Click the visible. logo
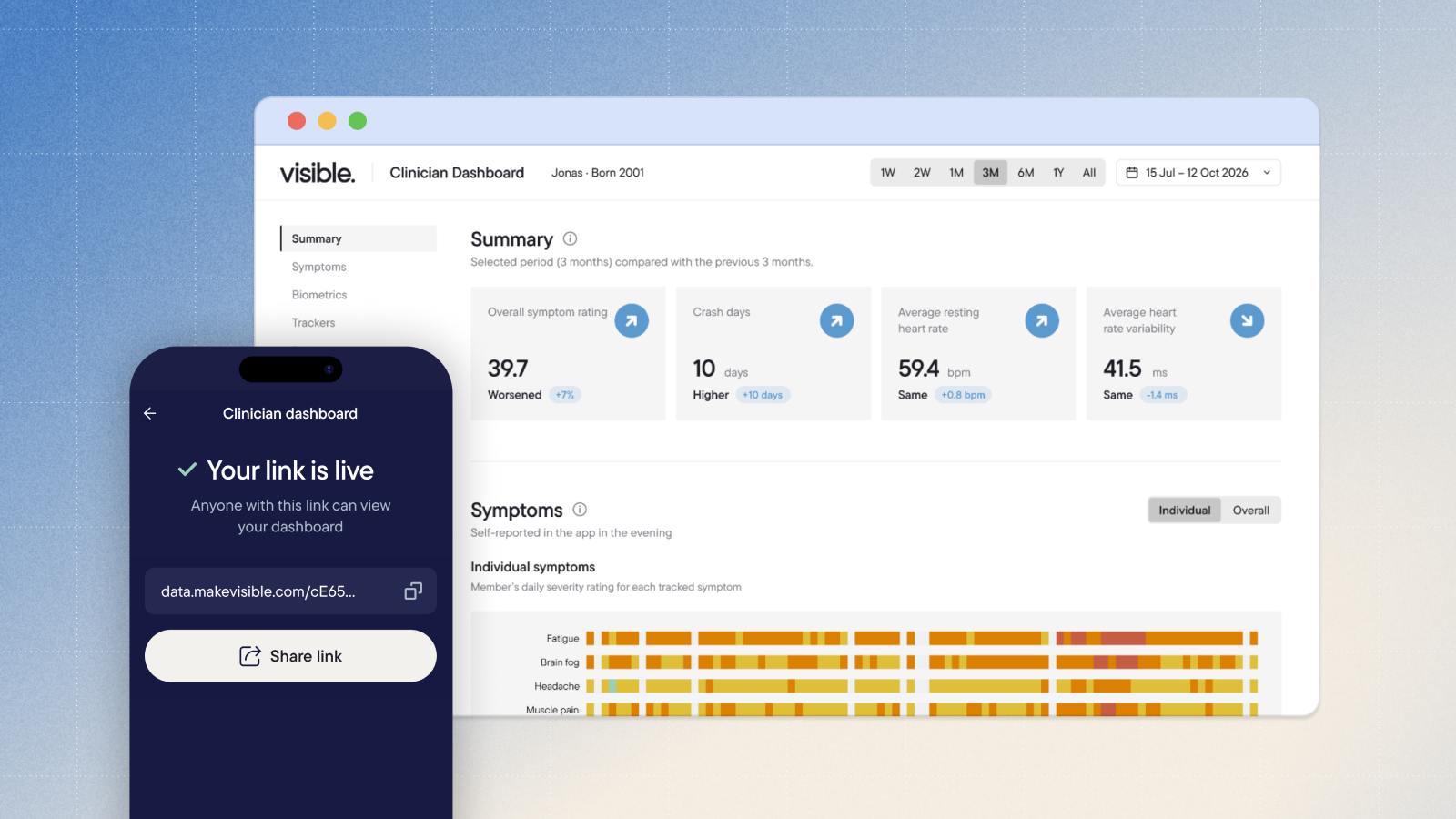1456x819 pixels. point(317,172)
